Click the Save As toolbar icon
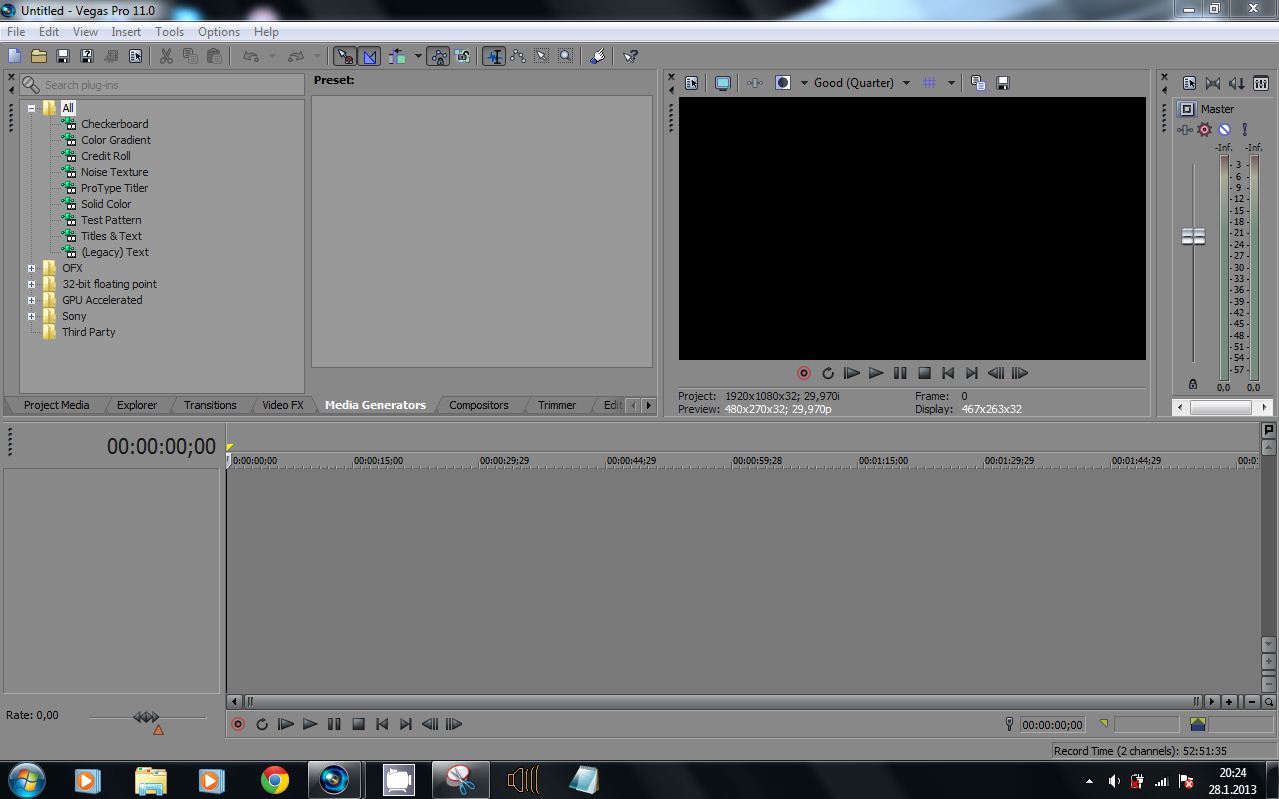This screenshot has height=799, width=1279. [x=86, y=56]
